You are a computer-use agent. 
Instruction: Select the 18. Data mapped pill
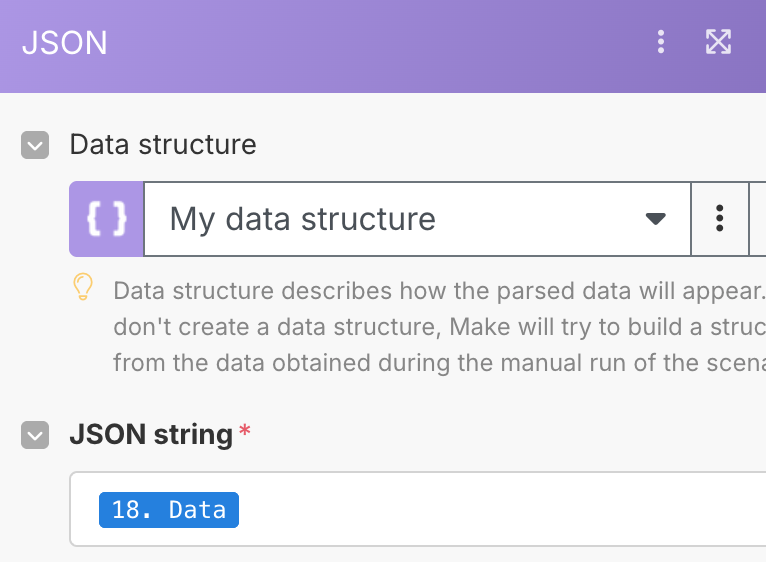(169, 510)
